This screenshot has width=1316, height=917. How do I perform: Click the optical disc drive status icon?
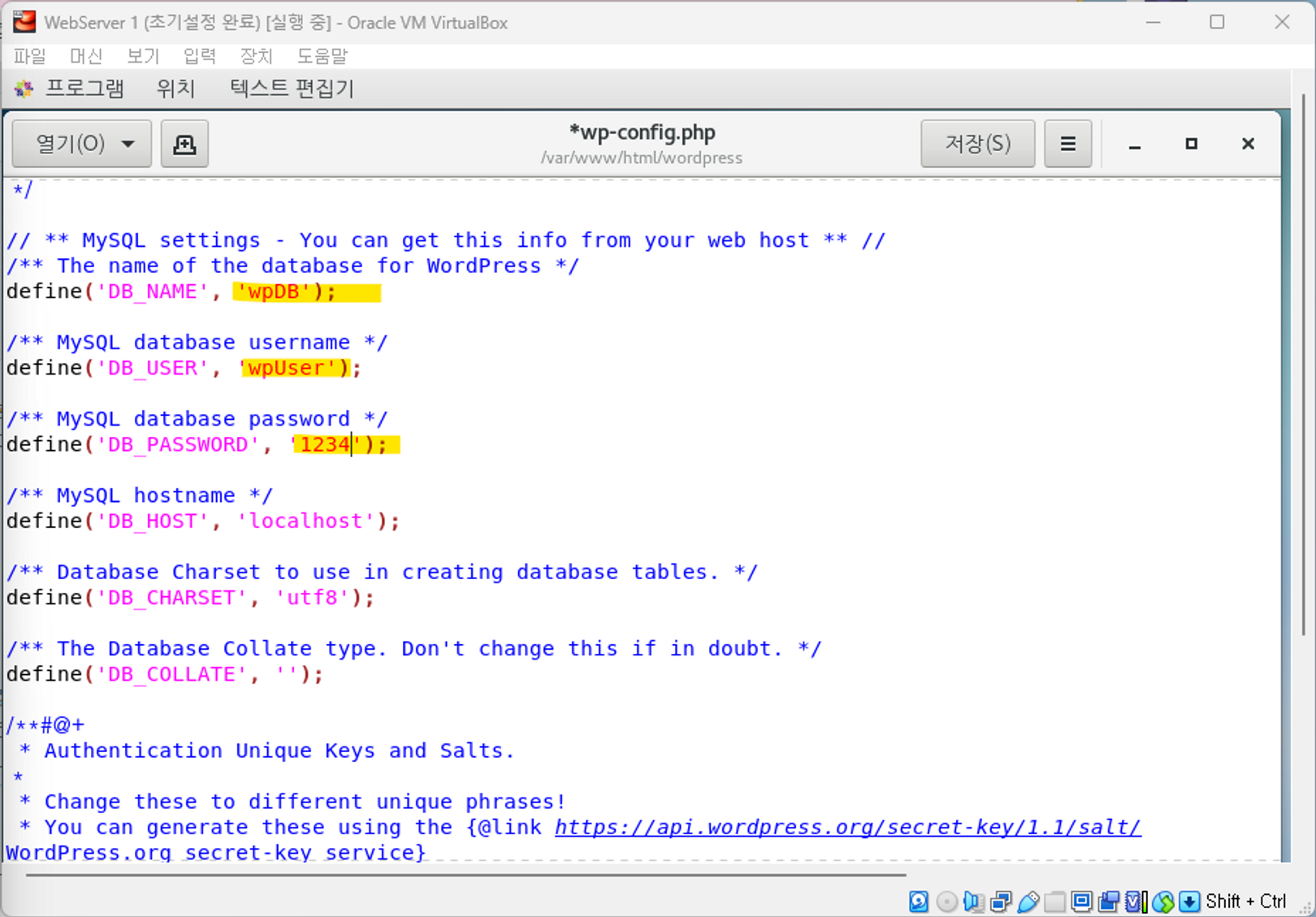point(946,902)
